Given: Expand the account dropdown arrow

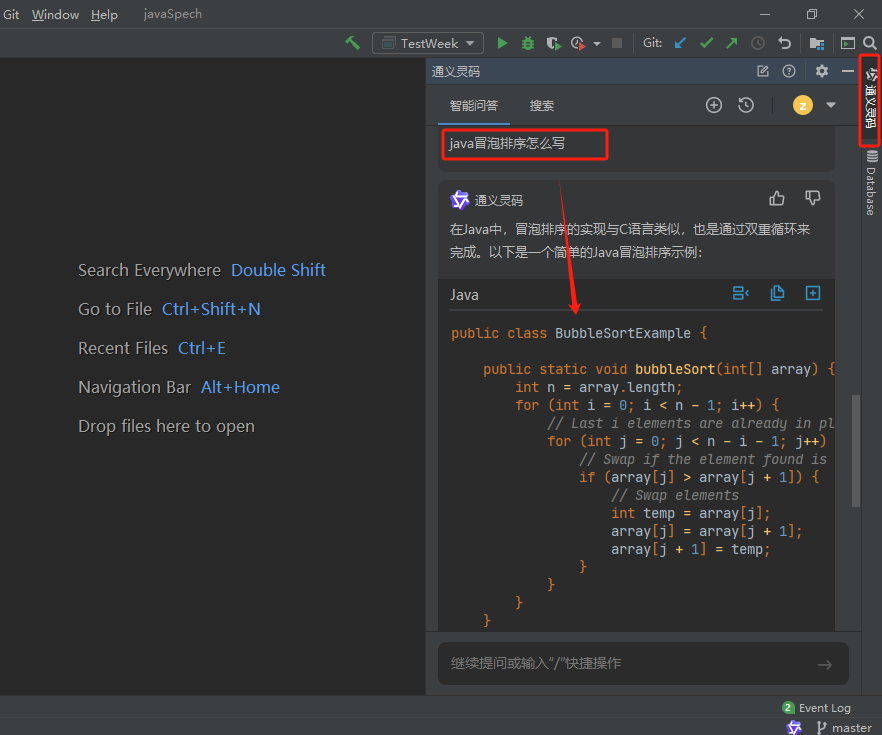Looking at the screenshot, I should click(x=831, y=105).
